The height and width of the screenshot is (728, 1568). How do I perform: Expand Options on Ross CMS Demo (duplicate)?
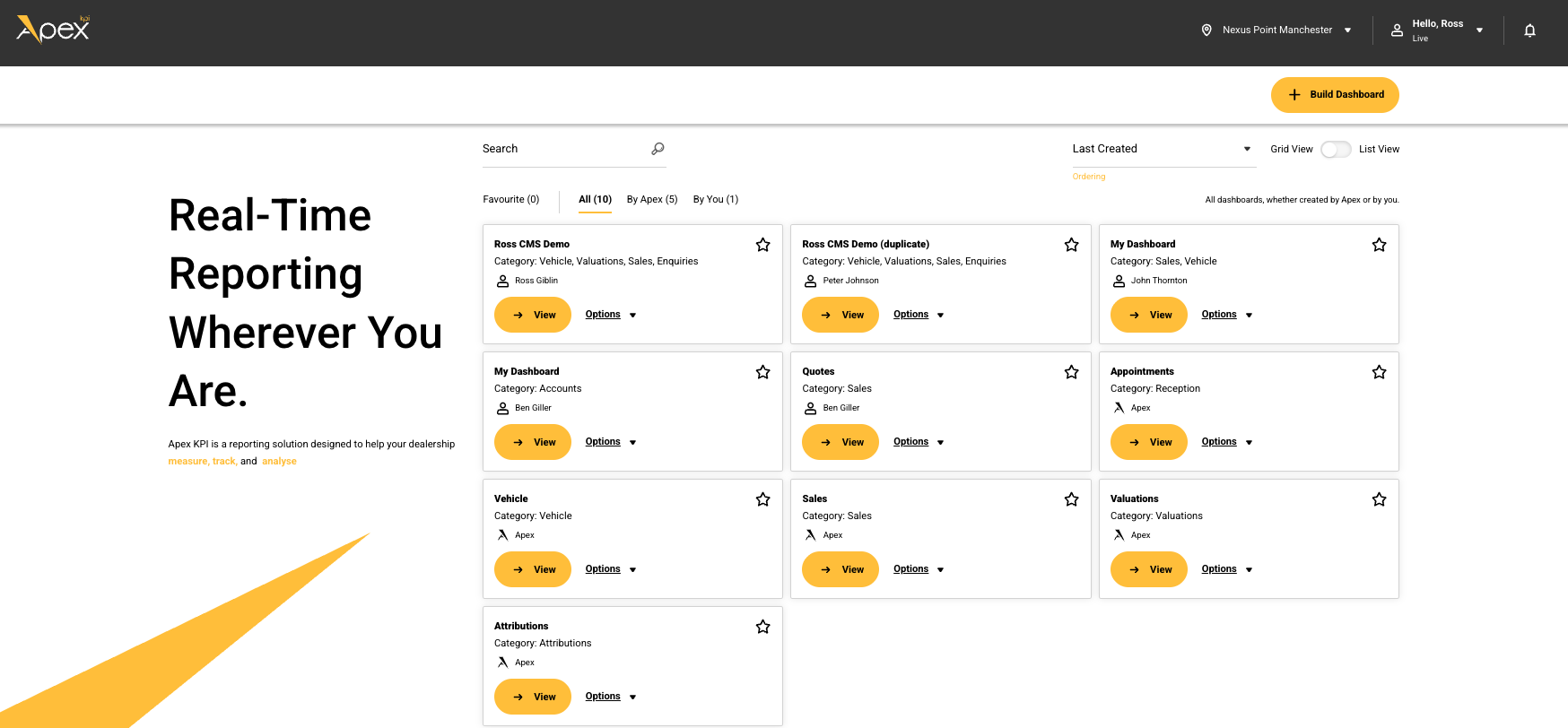(919, 315)
